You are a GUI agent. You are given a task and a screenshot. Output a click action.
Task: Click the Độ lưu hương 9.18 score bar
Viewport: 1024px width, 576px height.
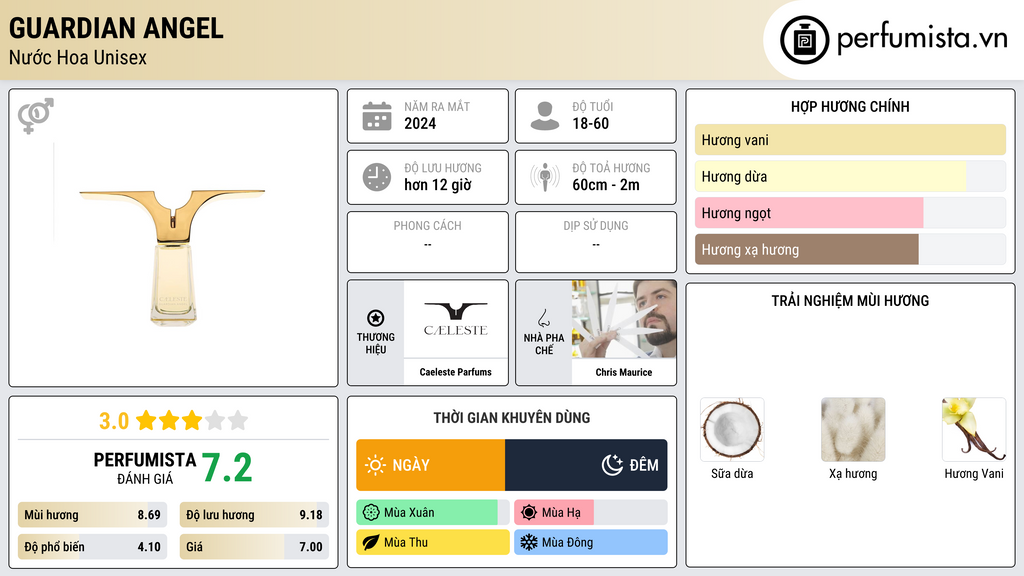point(254,515)
